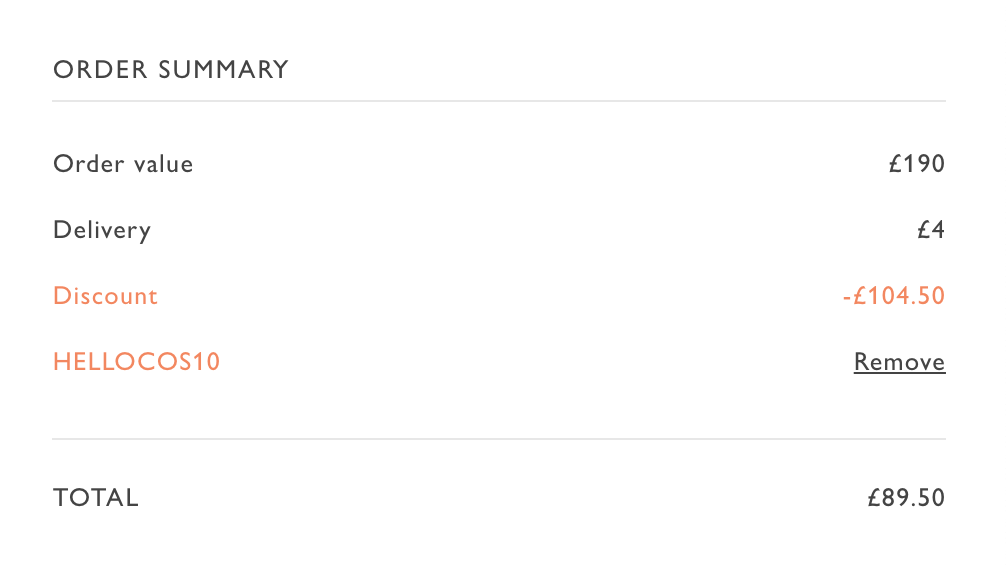Click the divider line above TOTAL
Screen dimensions: 1006x568
[x=499, y=439]
